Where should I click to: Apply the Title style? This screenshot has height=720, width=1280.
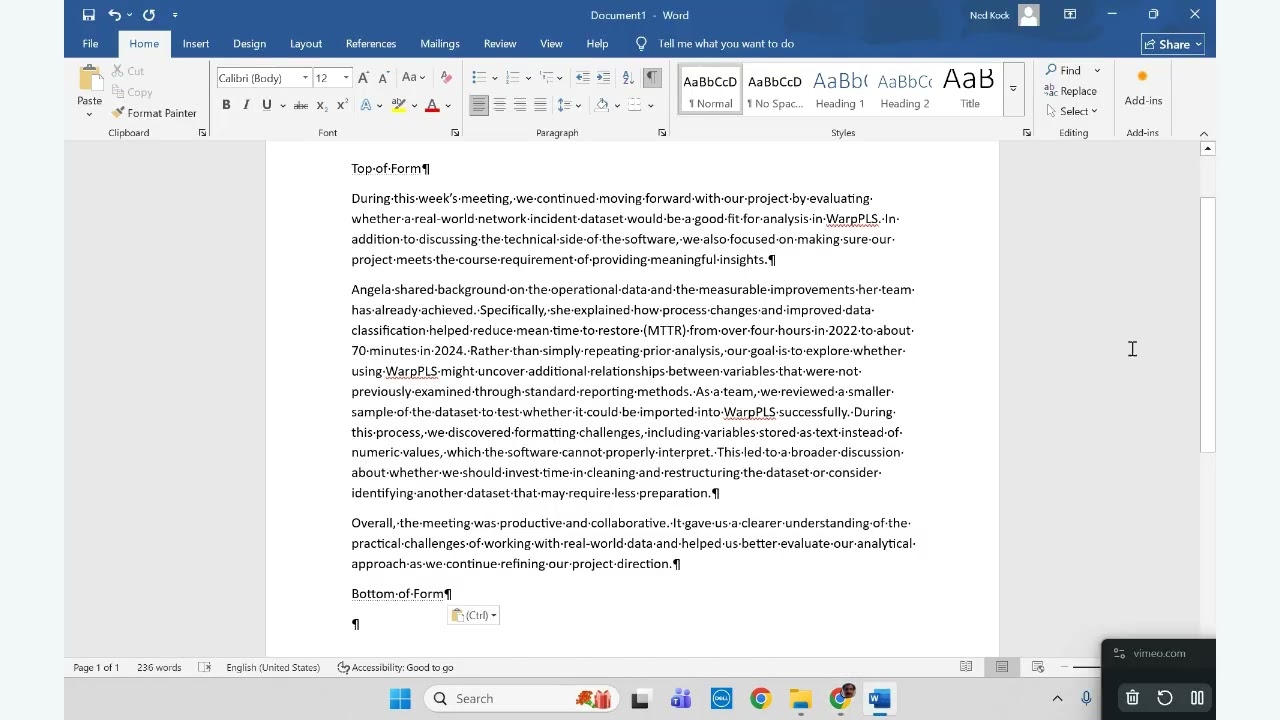[970, 89]
